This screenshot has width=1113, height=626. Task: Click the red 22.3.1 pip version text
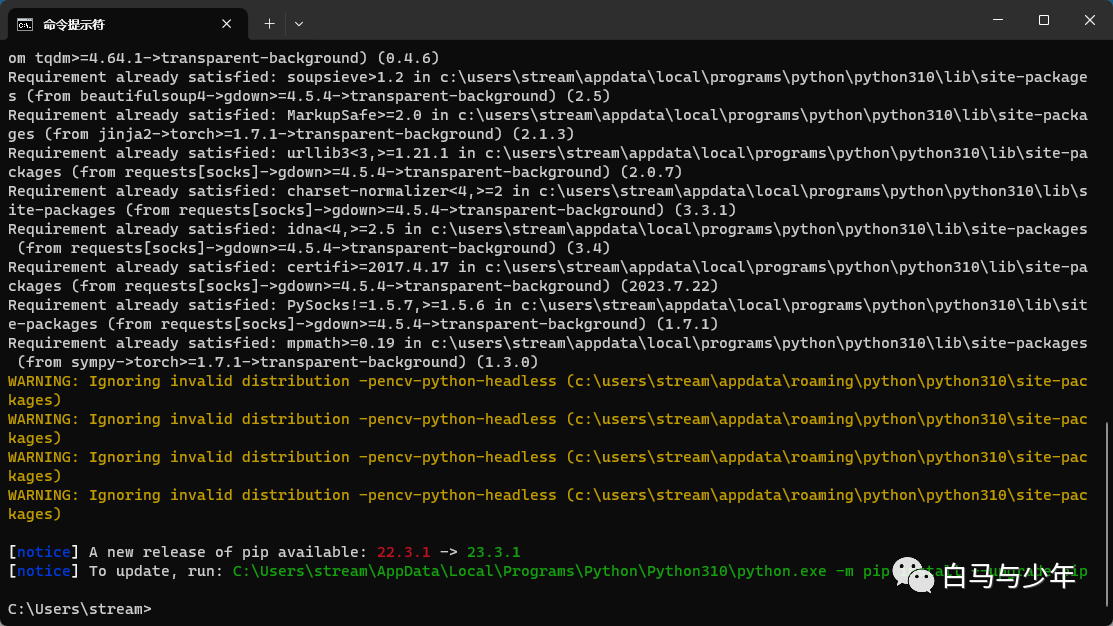tap(403, 551)
